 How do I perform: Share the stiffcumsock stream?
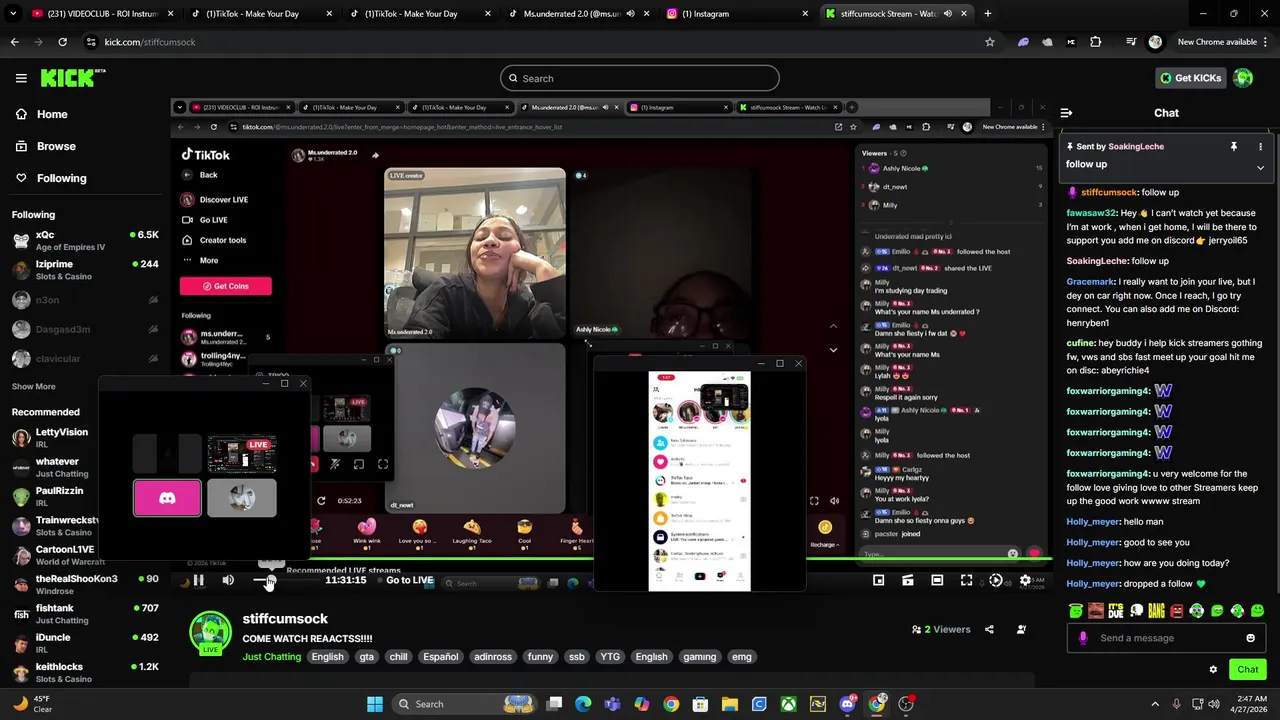(989, 629)
